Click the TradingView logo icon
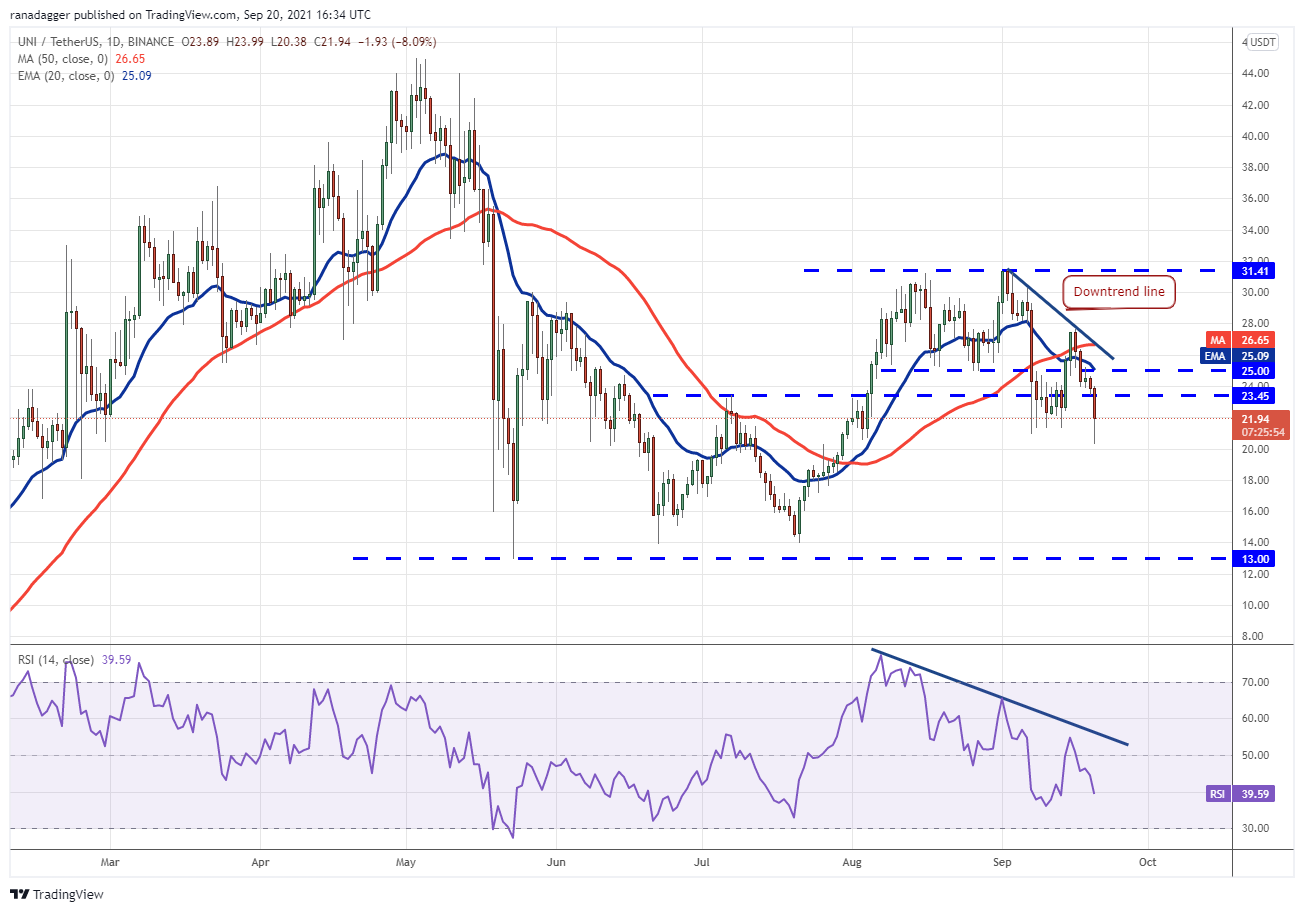 click(21, 894)
